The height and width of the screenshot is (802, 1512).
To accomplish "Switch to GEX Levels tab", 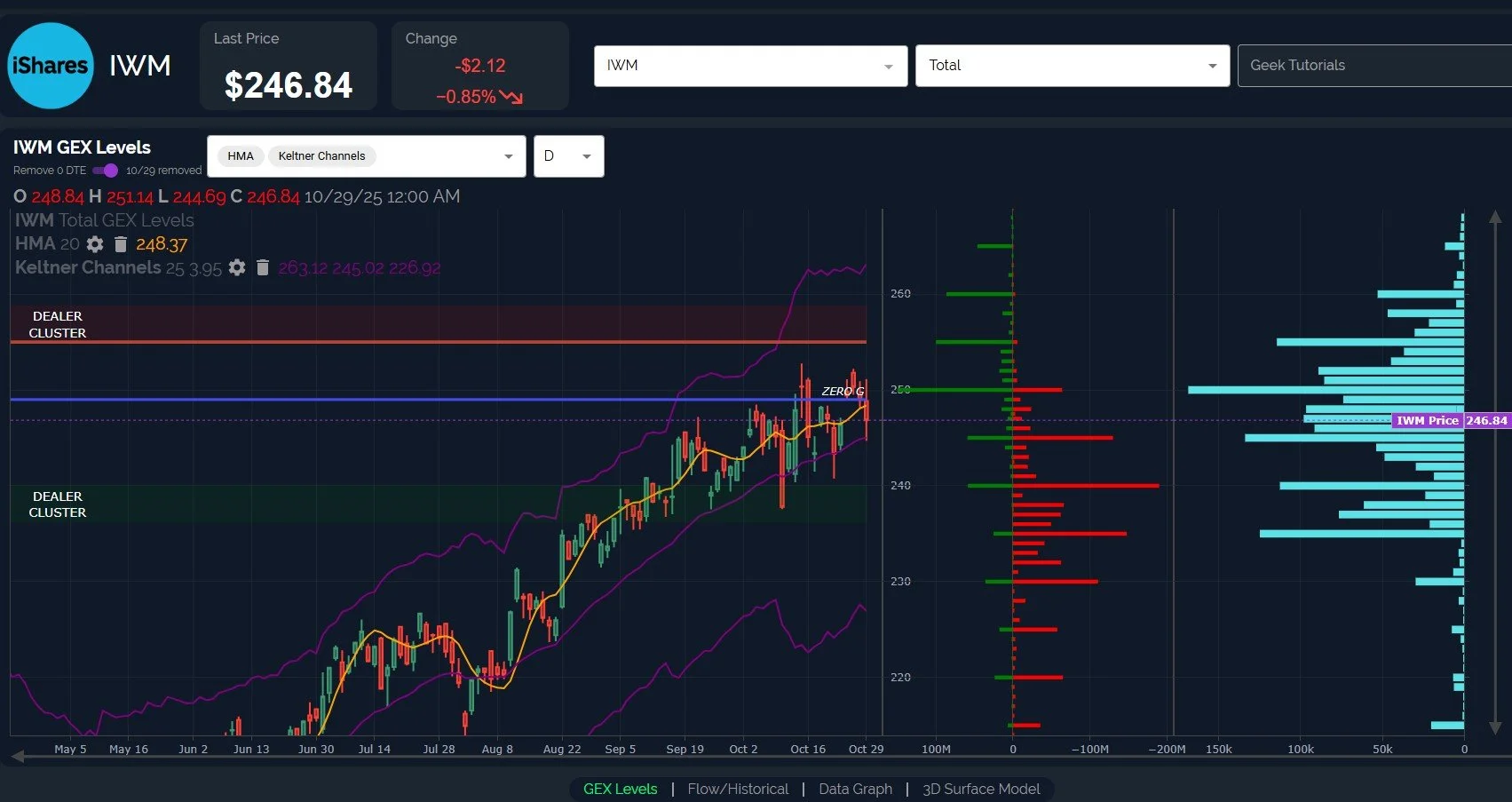I will coord(621,789).
